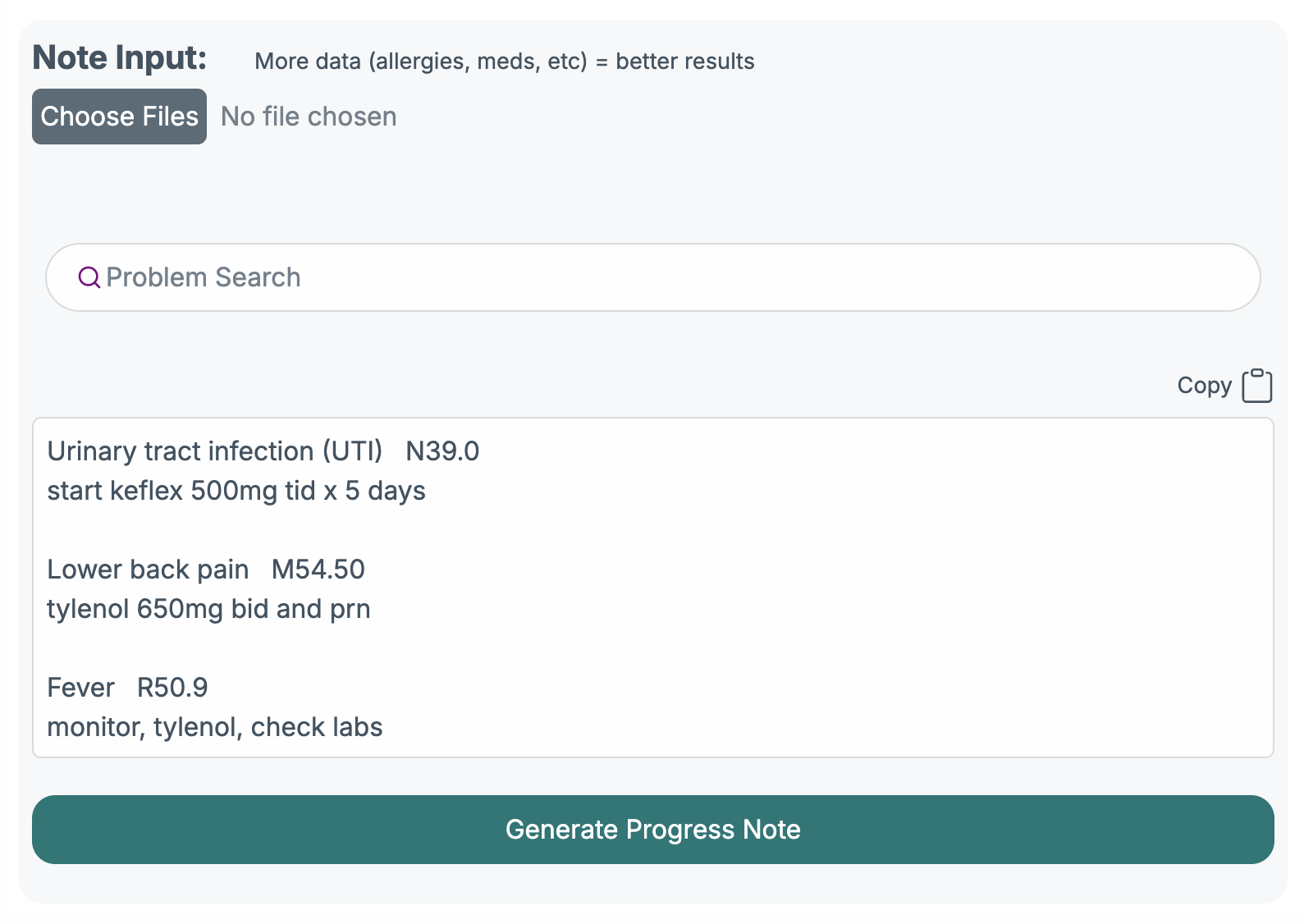
Task: Click the clipboard copy icon
Action: [1256, 386]
